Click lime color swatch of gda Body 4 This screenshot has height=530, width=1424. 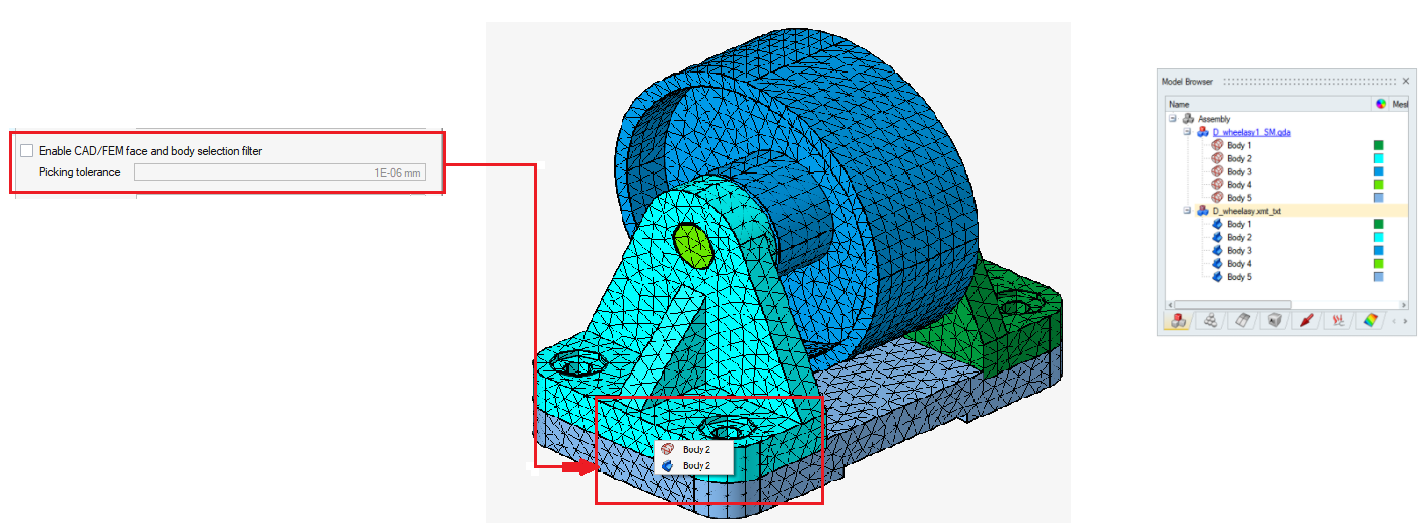pyautogui.click(x=1379, y=184)
